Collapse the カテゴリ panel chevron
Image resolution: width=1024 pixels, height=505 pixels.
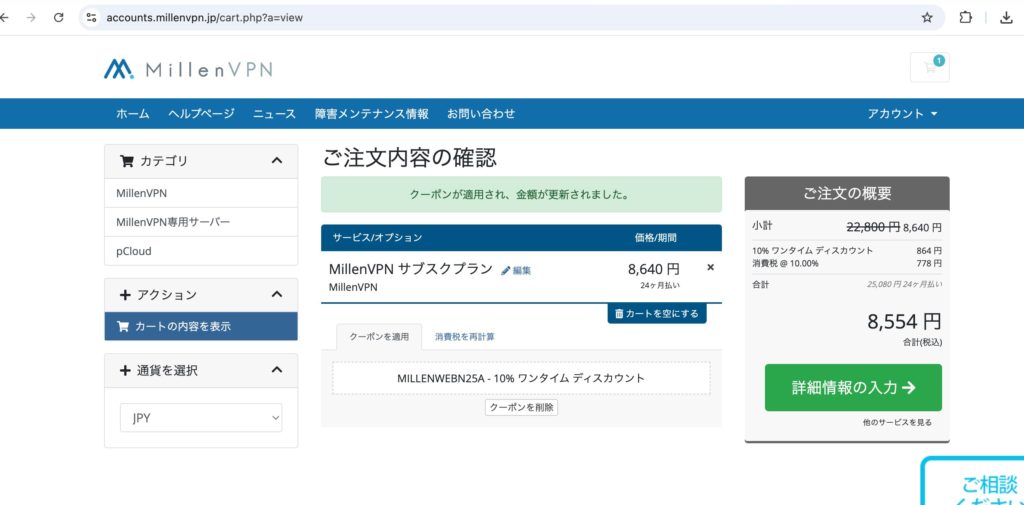click(277, 161)
